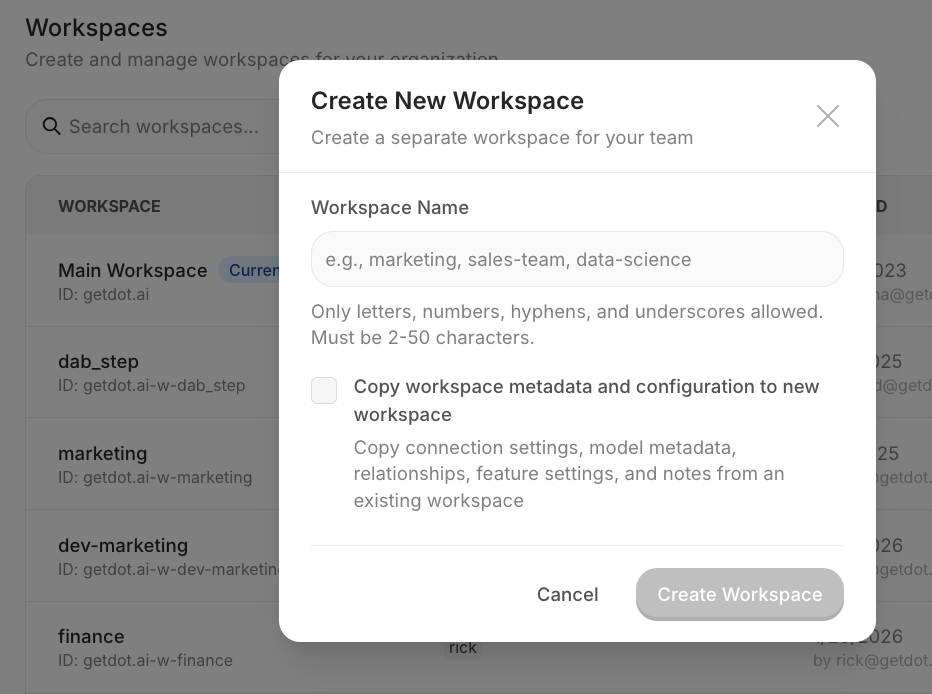Select the dev-marketing workspace

(123, 545)
